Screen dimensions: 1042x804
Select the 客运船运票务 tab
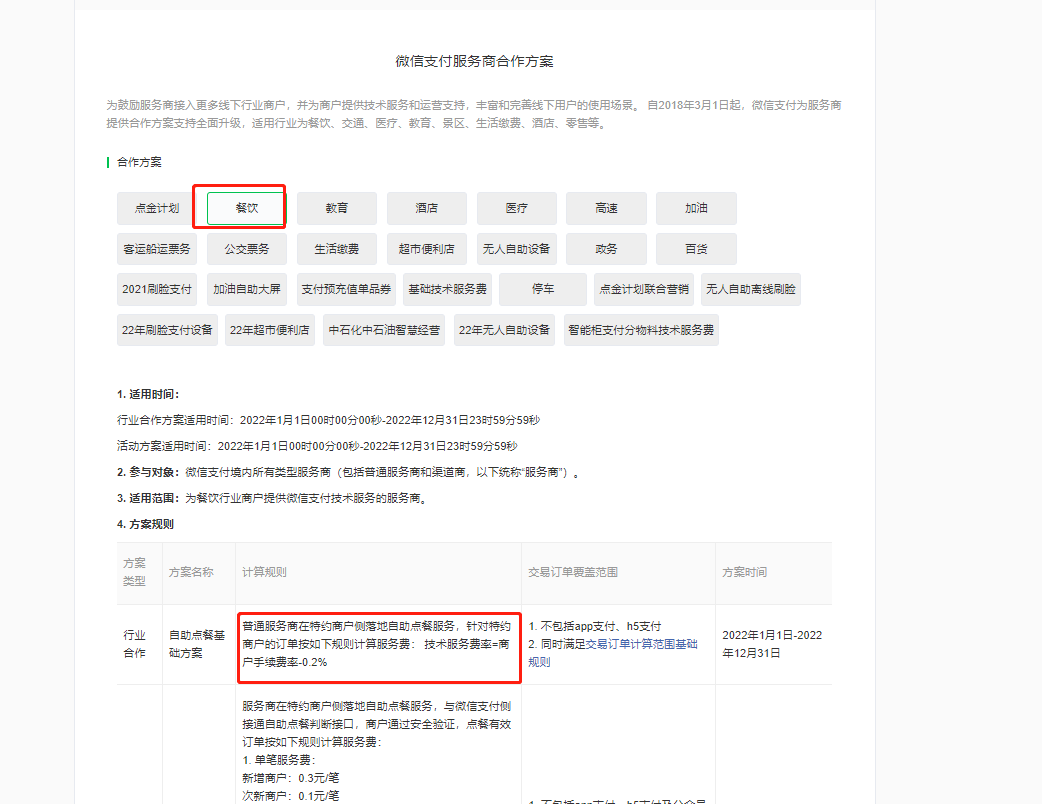point(157,249)
